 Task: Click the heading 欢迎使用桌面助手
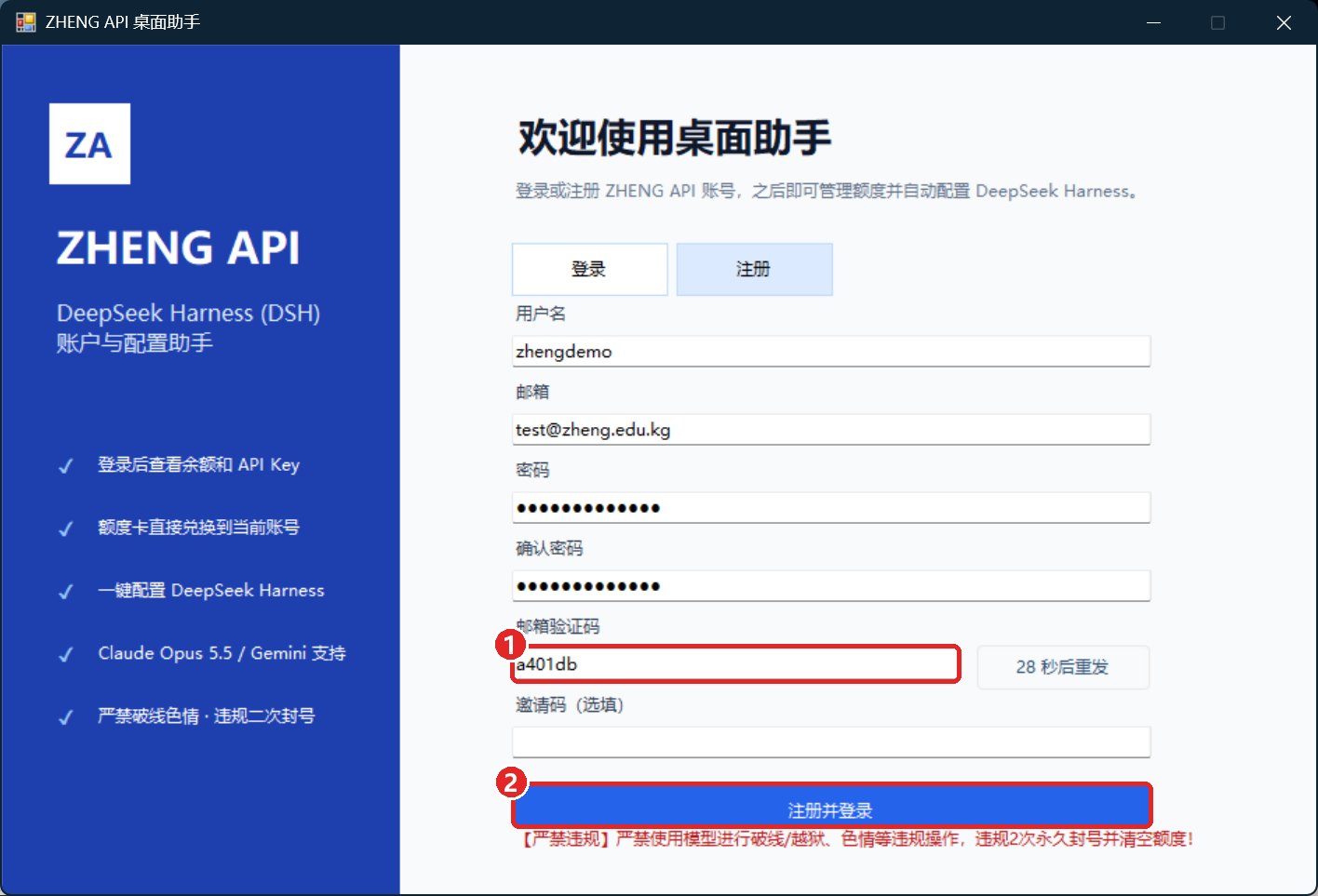coord(675,138)
